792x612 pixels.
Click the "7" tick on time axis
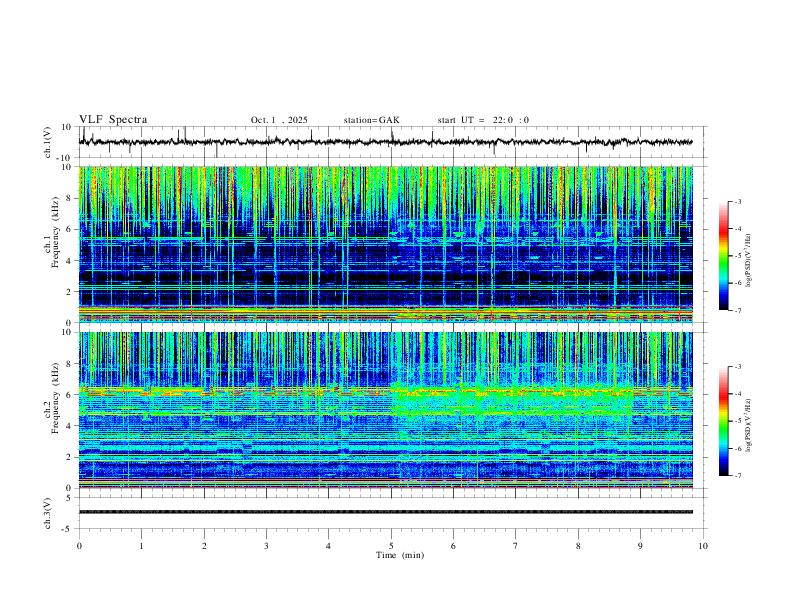(x=516, y=546)
